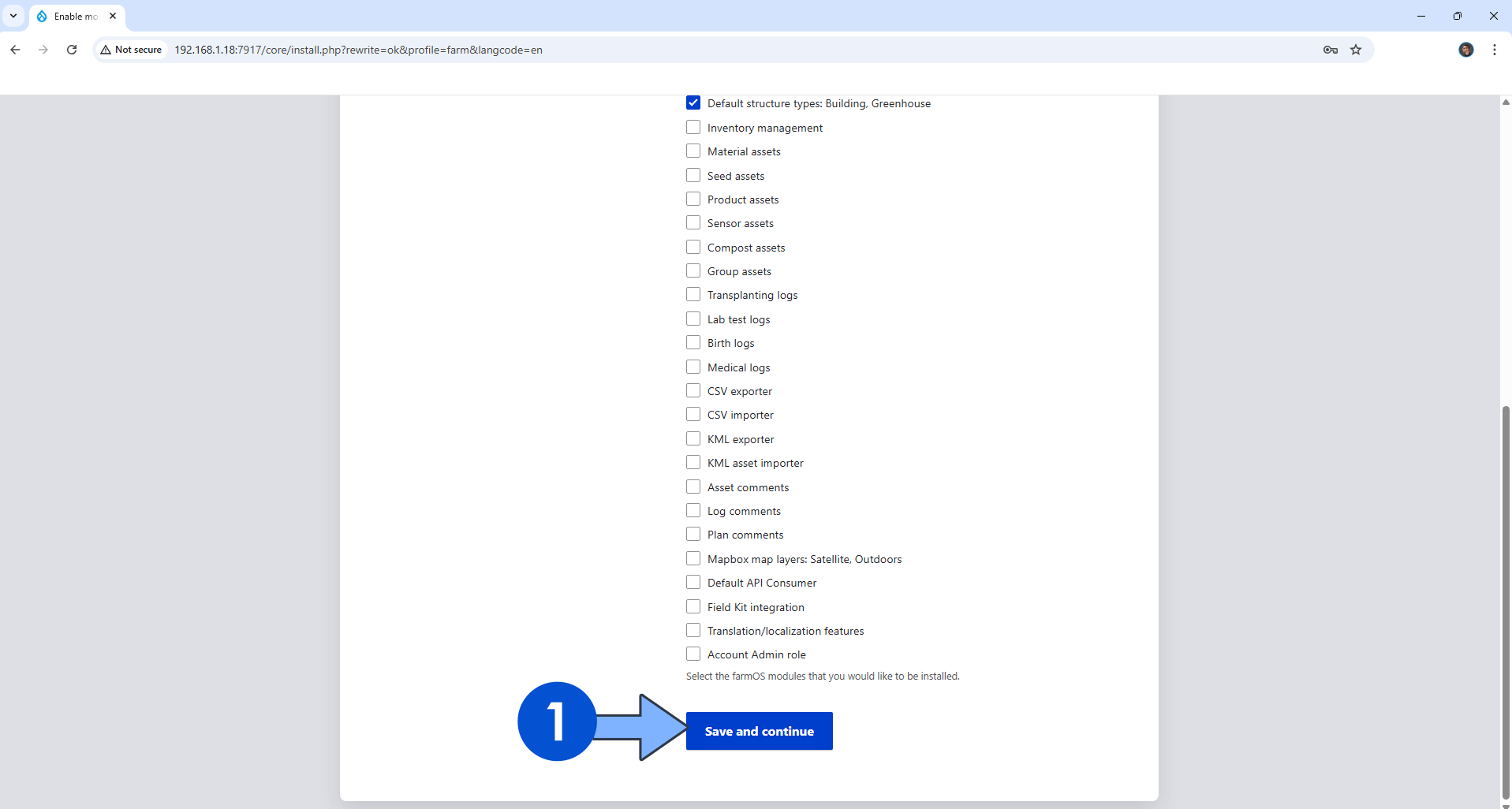Viewport: 1512px width, 809px height.
Task: Enable Field Kit integration checkbox
Action: point(693,607)
